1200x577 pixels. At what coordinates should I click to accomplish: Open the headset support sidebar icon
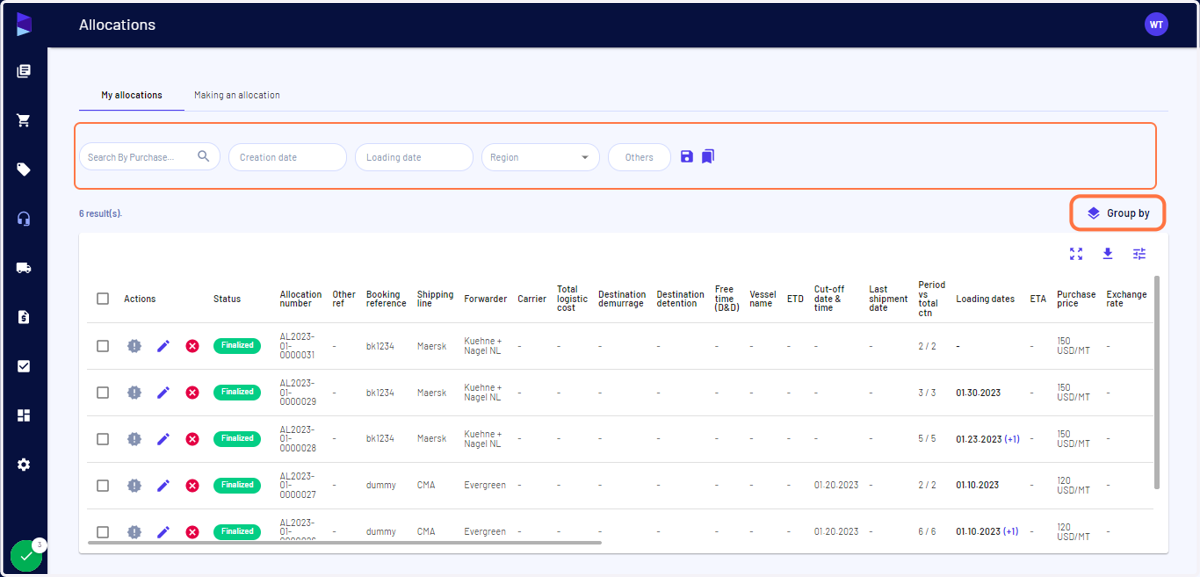(24, 218)
